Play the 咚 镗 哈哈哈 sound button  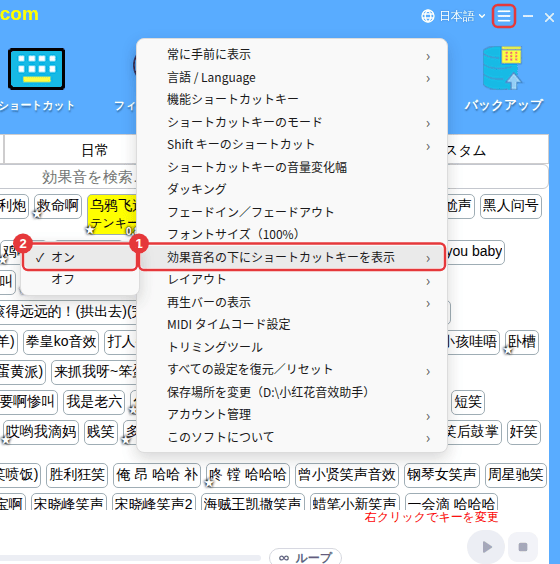pyautogui.click(x=248, y=475)
